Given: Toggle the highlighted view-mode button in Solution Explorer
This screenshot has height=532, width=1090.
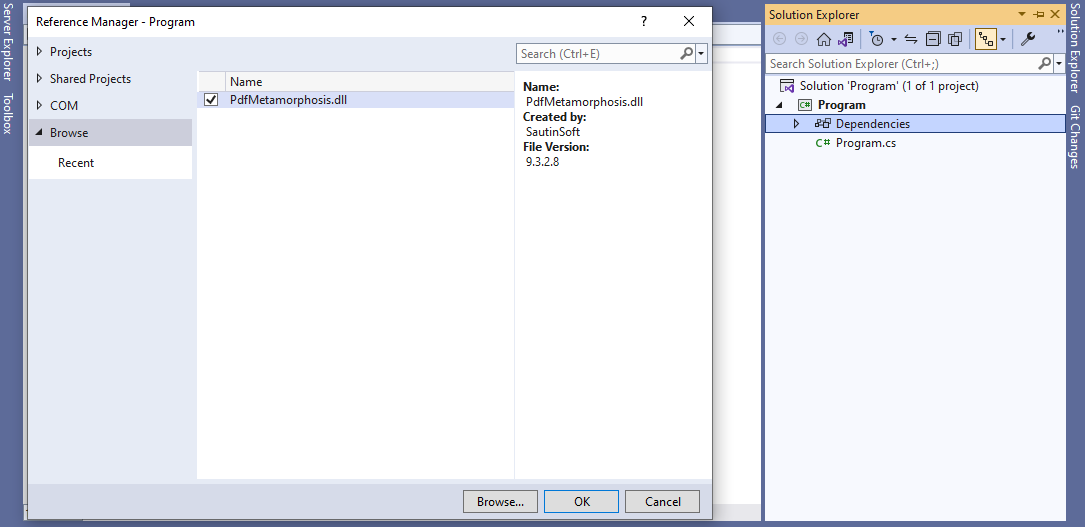Looking at the screenshot, I should click(x=986, y=39).
